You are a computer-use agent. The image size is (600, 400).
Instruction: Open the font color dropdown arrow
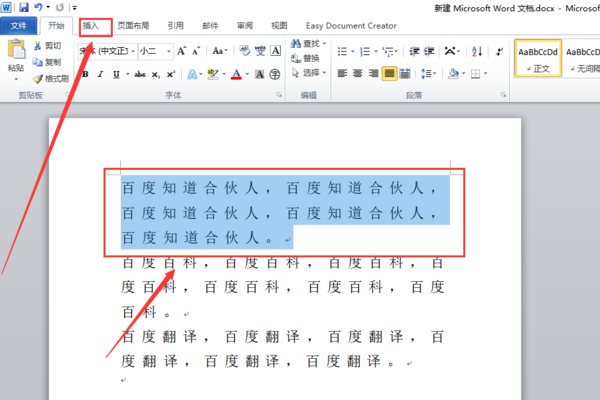click(x=247, y=74)
